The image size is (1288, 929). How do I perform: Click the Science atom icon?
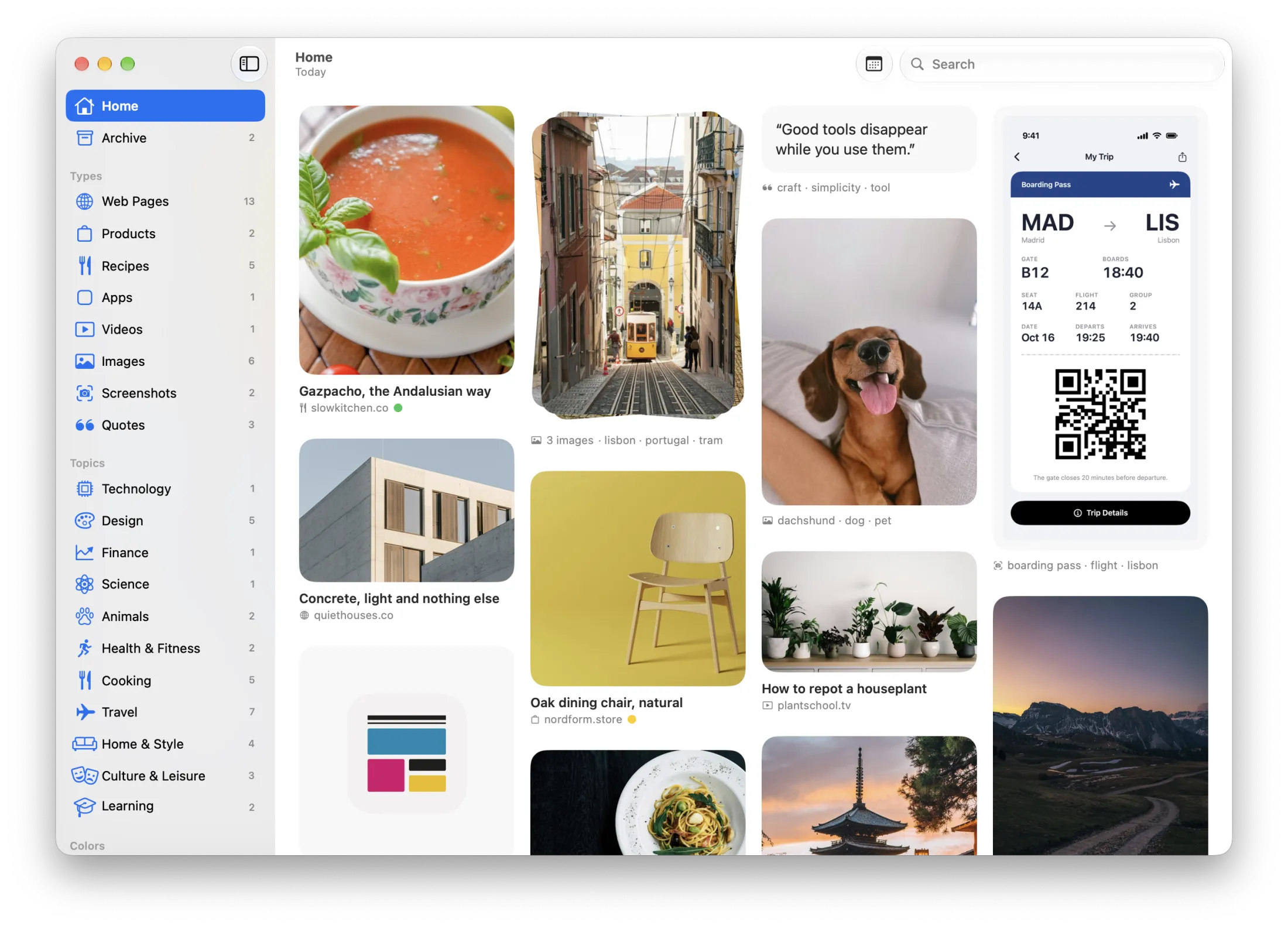[84, 584]
